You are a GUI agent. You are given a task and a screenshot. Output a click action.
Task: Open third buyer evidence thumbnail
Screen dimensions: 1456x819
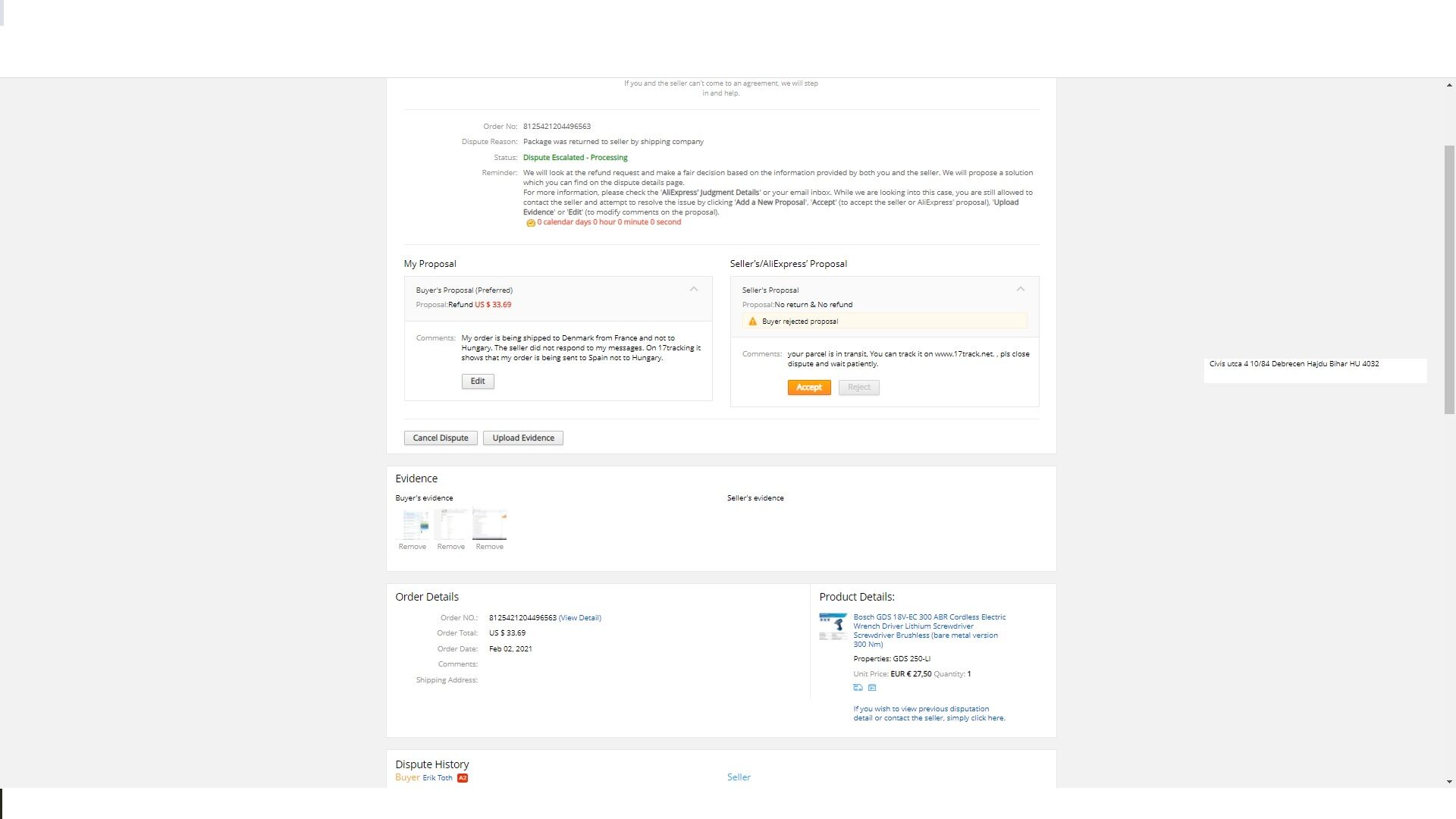(490, 524)
